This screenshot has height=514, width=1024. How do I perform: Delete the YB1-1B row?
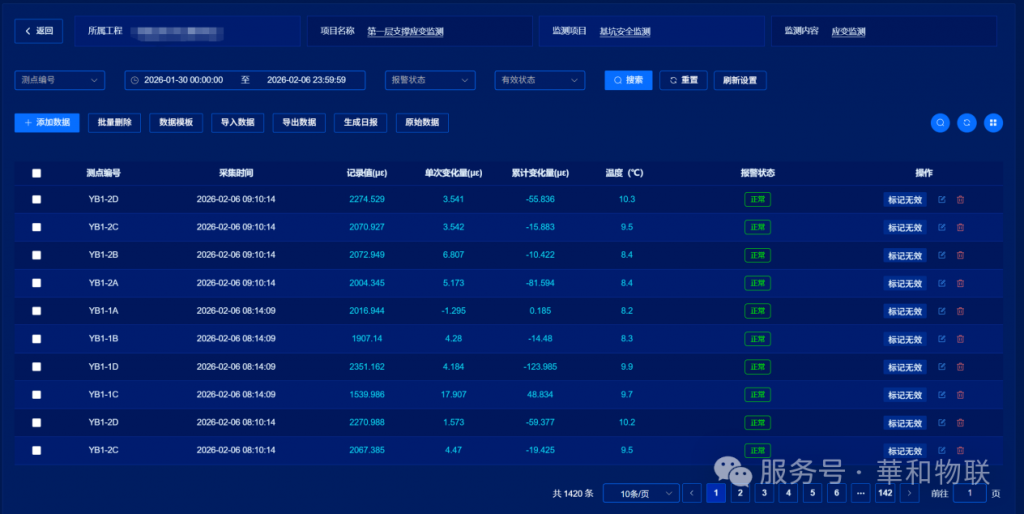coord(960,338)
